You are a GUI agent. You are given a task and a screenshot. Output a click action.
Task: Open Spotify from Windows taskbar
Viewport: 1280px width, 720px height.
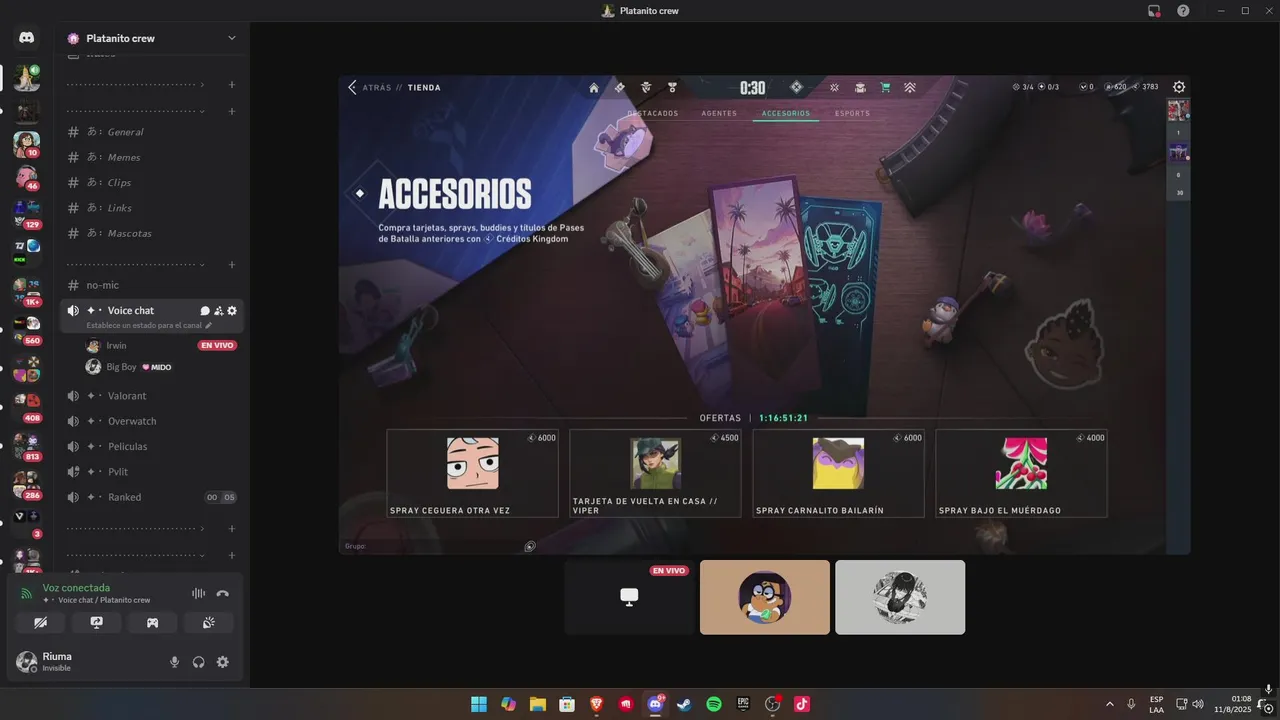714,704
